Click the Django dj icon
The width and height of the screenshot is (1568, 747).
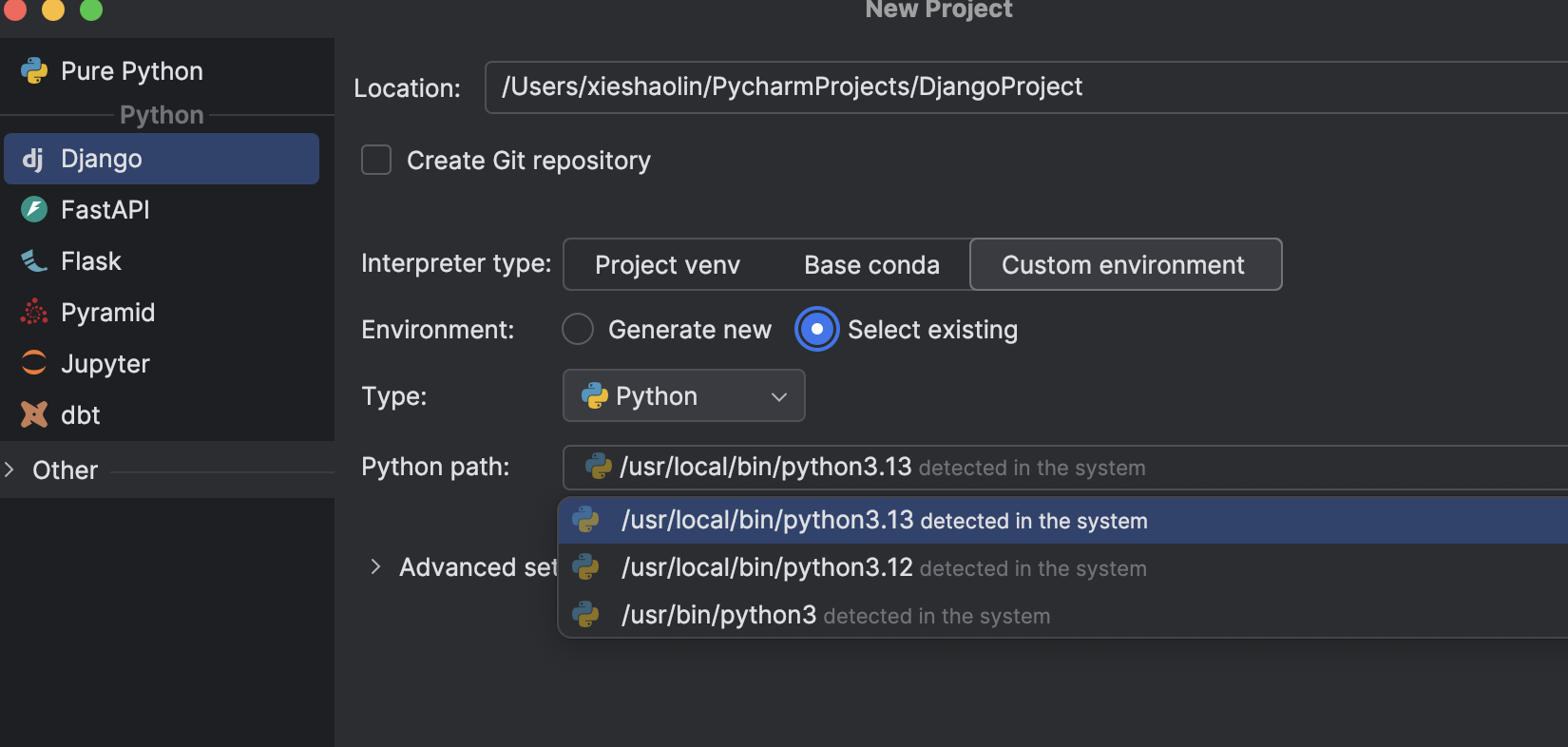coord(33,159)
